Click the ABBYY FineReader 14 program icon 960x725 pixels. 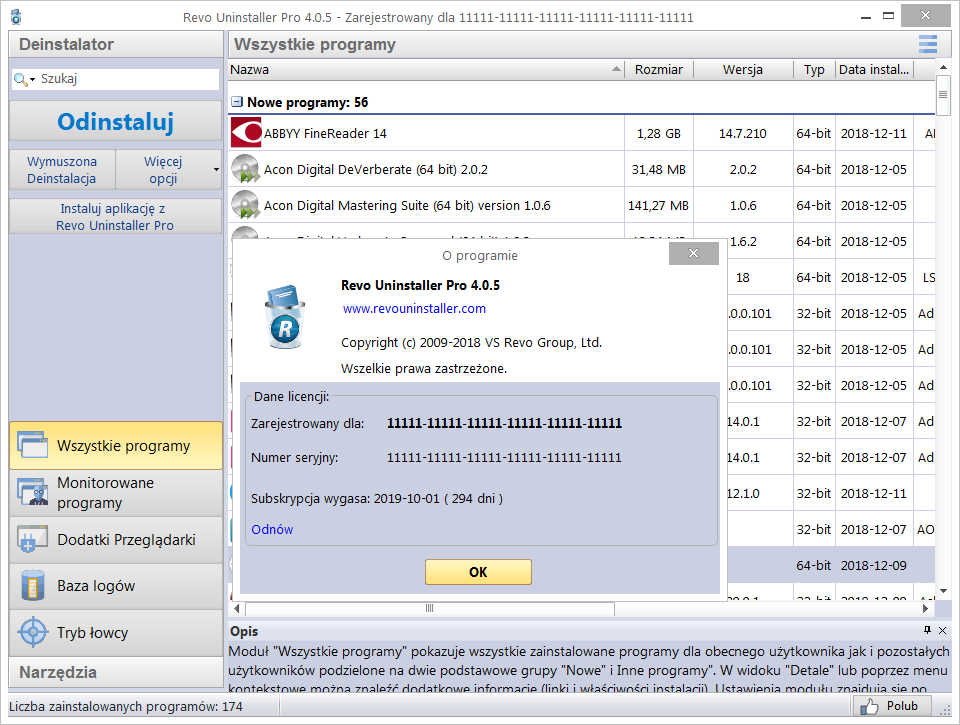click(x=246, y=133)
